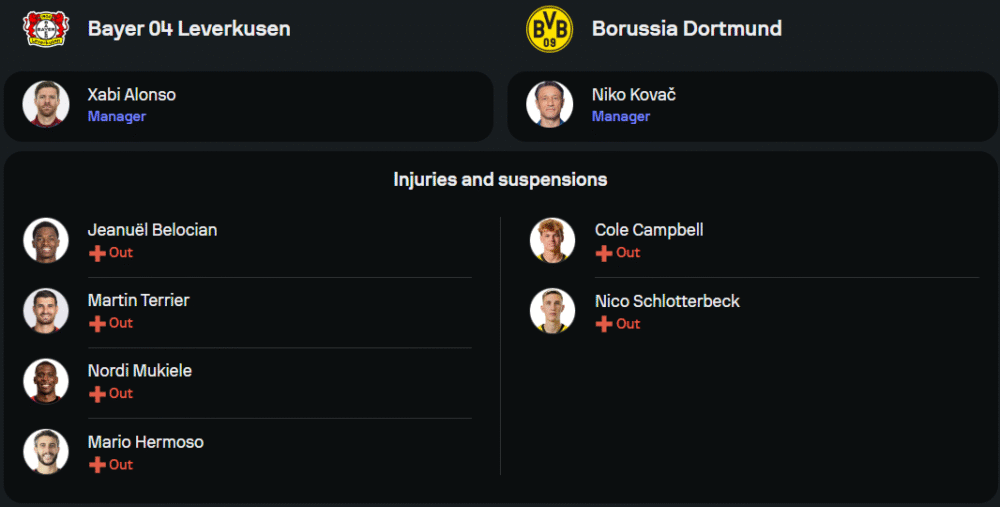Select Mario Hermoso's player avatar
Image resolution: width=1000 pixels, height=507 pixels.
coord(46,452)
